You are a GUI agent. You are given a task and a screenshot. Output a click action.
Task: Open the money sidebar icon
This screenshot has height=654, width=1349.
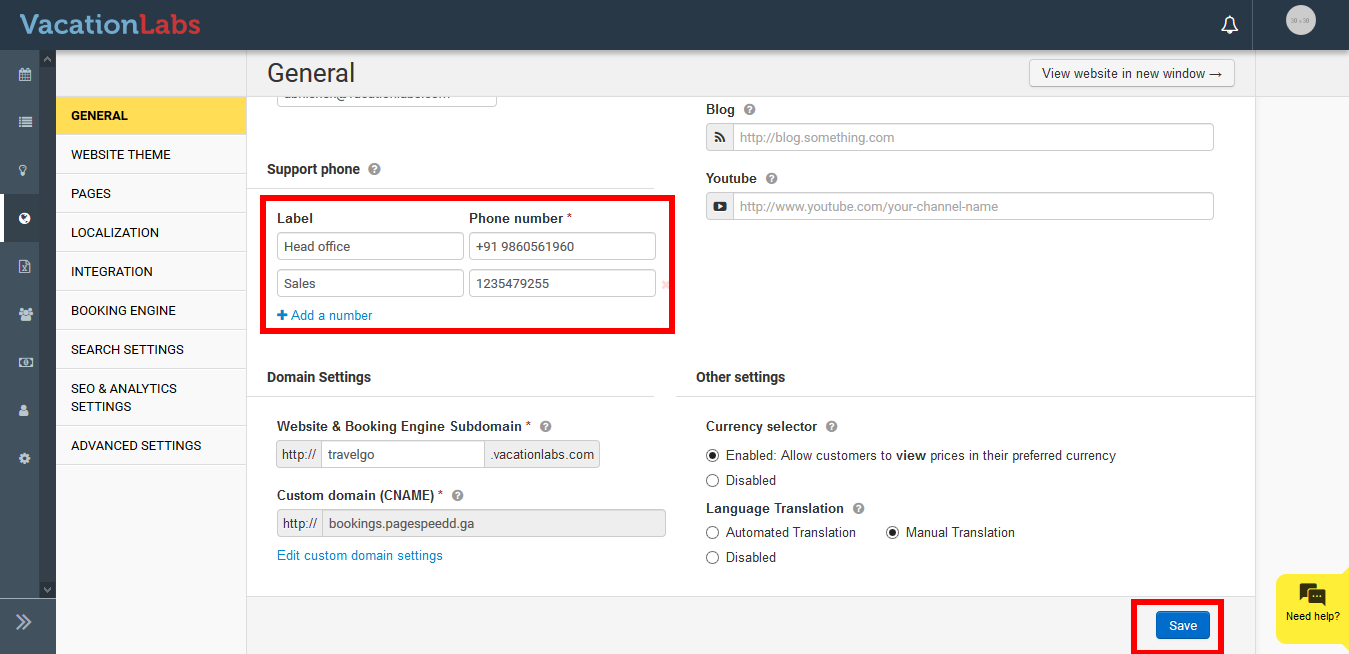(25, 362)
